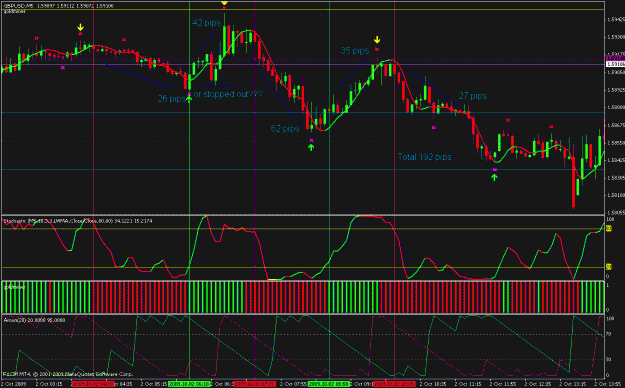Click the current price tag 1.59106
625x388 pixels.
point(615,64)
